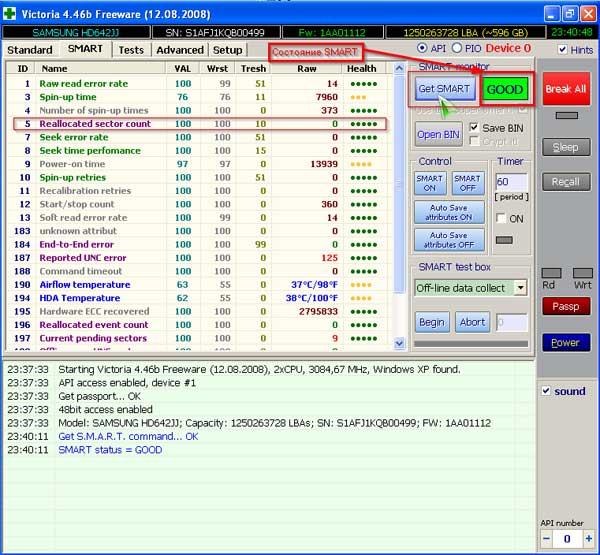Click the Get SMART button

pyautogui.click(x=443, y=89)
